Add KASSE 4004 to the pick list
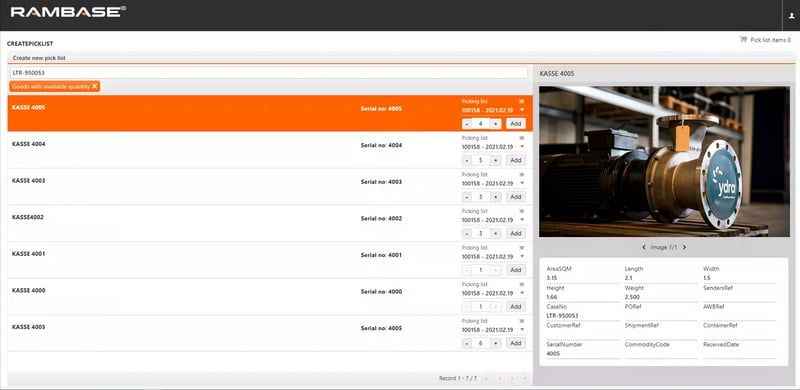Viewport: 800px width, 390px height. pos(516,160)
